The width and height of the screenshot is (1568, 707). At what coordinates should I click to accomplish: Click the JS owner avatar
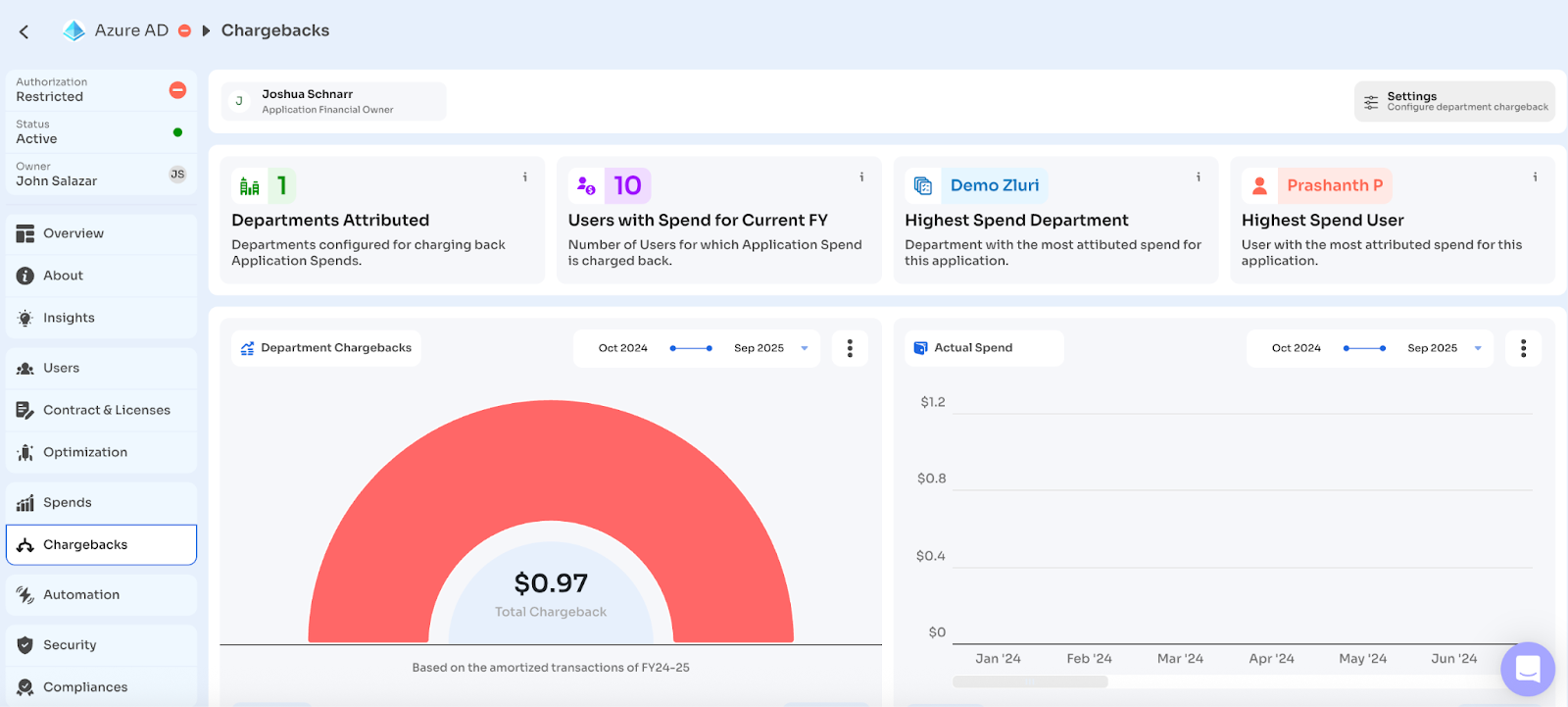[x=177, y=175]
